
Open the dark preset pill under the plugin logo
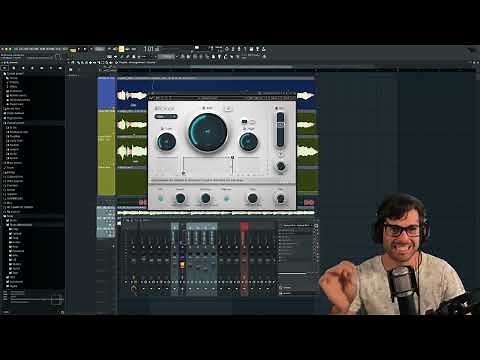coord(166,116)
